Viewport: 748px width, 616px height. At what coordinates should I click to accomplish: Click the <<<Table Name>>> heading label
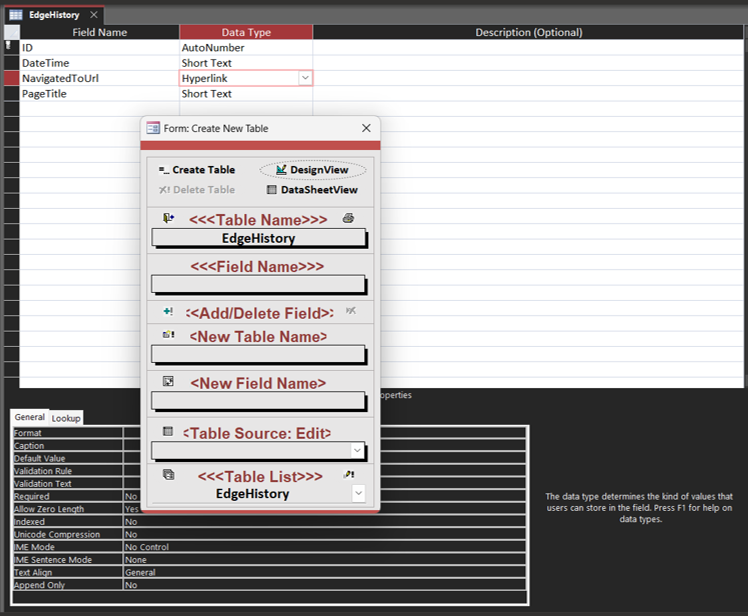pos(258,219)
